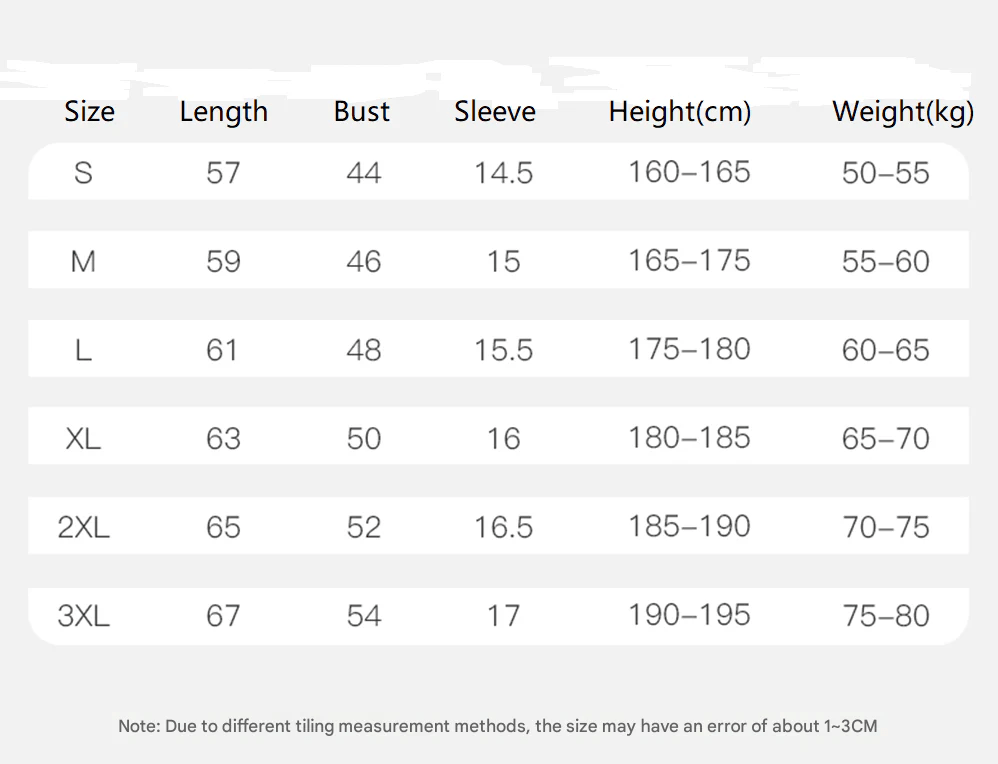The width and height of the screenshot is (998, 764).
Task: Click length value 65 in 2XL row
Action: tap(223, 527)
